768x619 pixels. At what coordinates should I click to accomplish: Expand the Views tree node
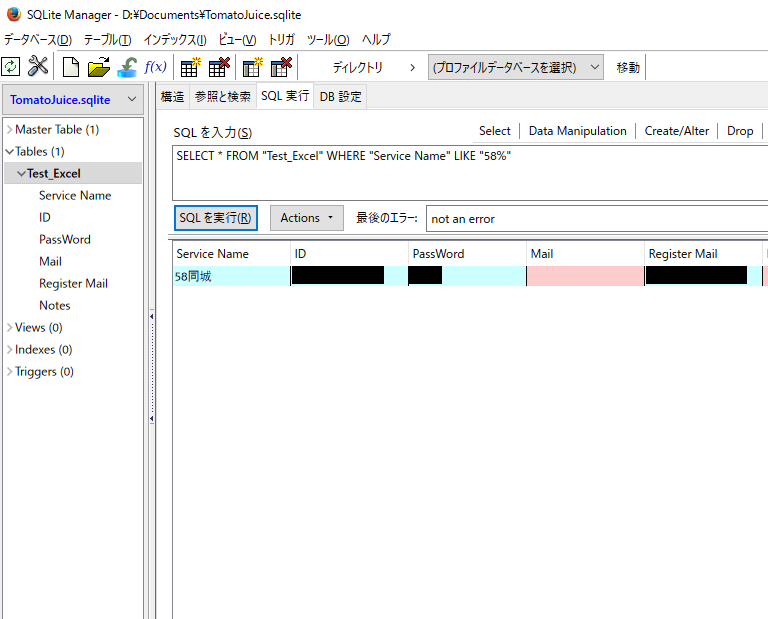[x=9, y=327]
